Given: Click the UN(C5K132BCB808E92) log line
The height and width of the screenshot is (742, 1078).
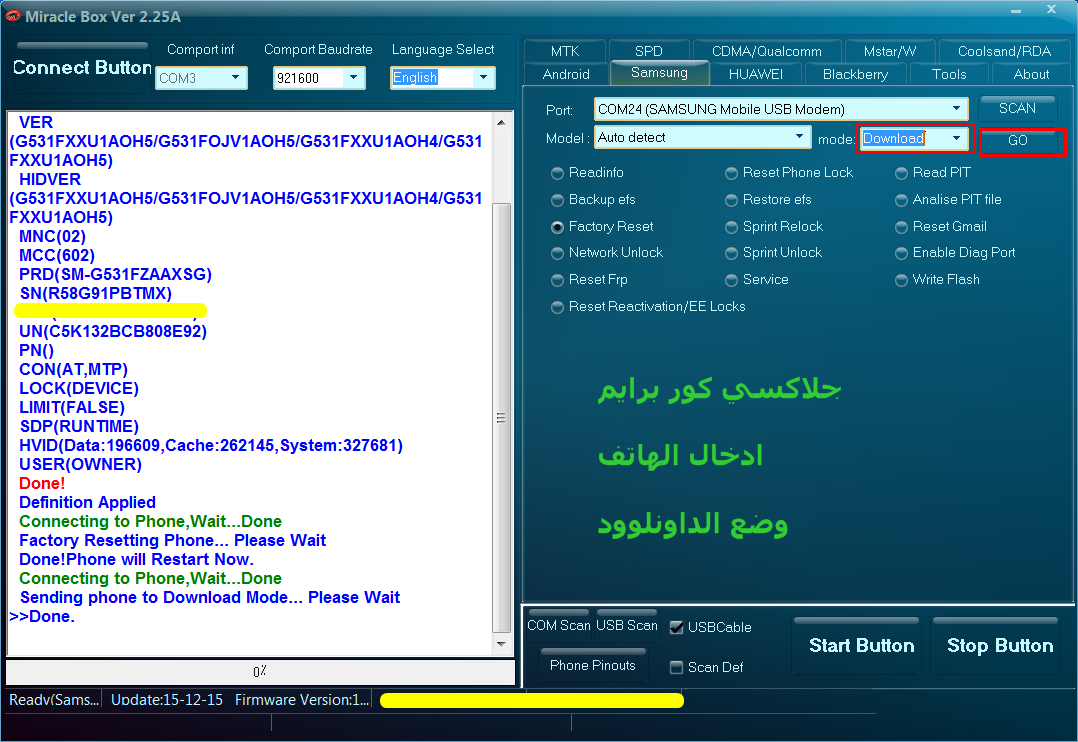Looking at the screenshot, I should [113, 331].
